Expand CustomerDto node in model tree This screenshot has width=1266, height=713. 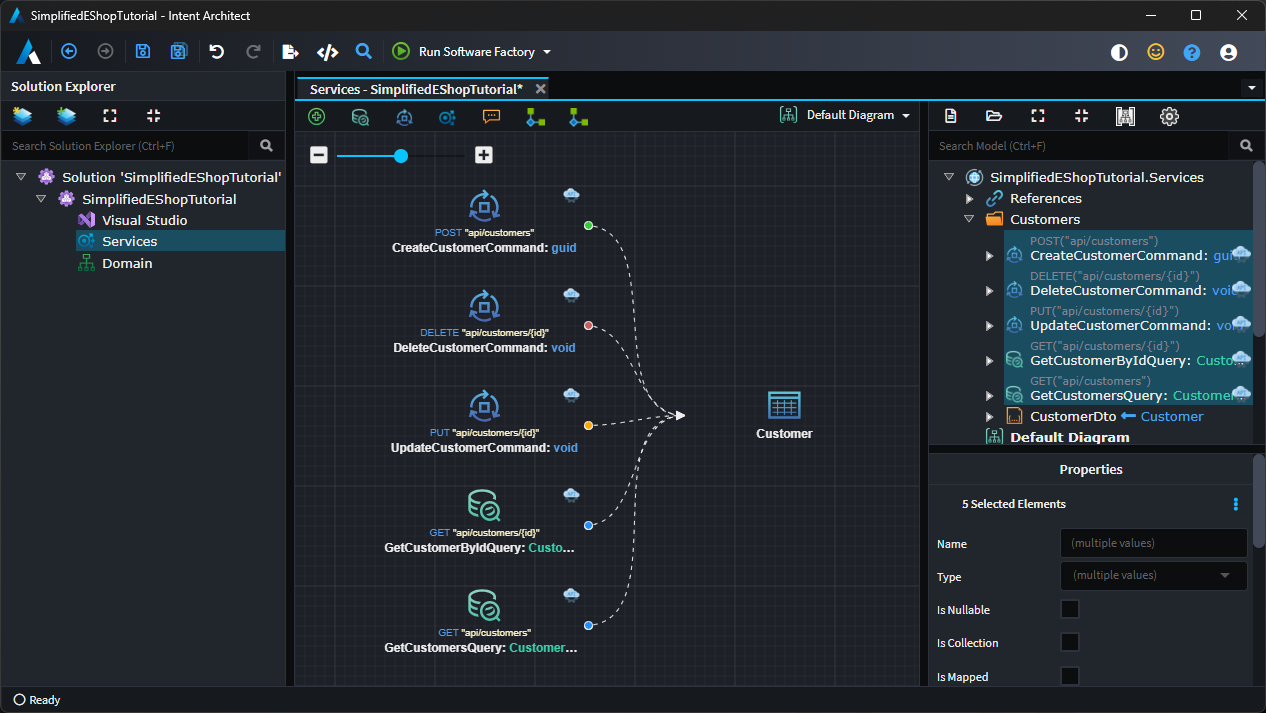coord(989,417)
